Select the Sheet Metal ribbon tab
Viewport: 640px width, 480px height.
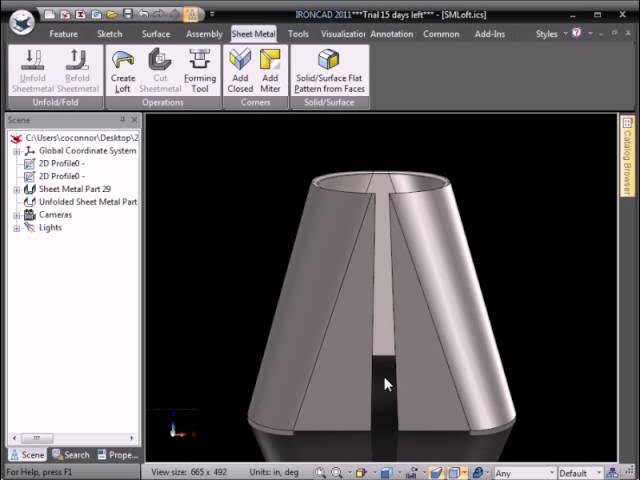253,34
